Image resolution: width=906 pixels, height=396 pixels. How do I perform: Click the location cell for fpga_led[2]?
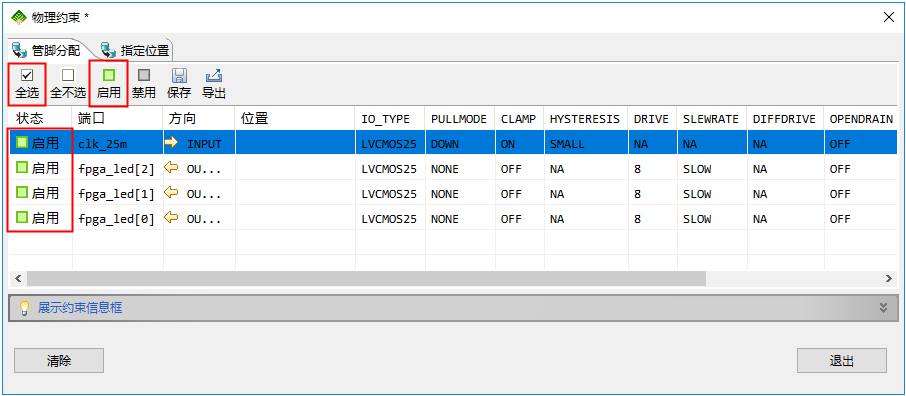(x=295, y=168)
